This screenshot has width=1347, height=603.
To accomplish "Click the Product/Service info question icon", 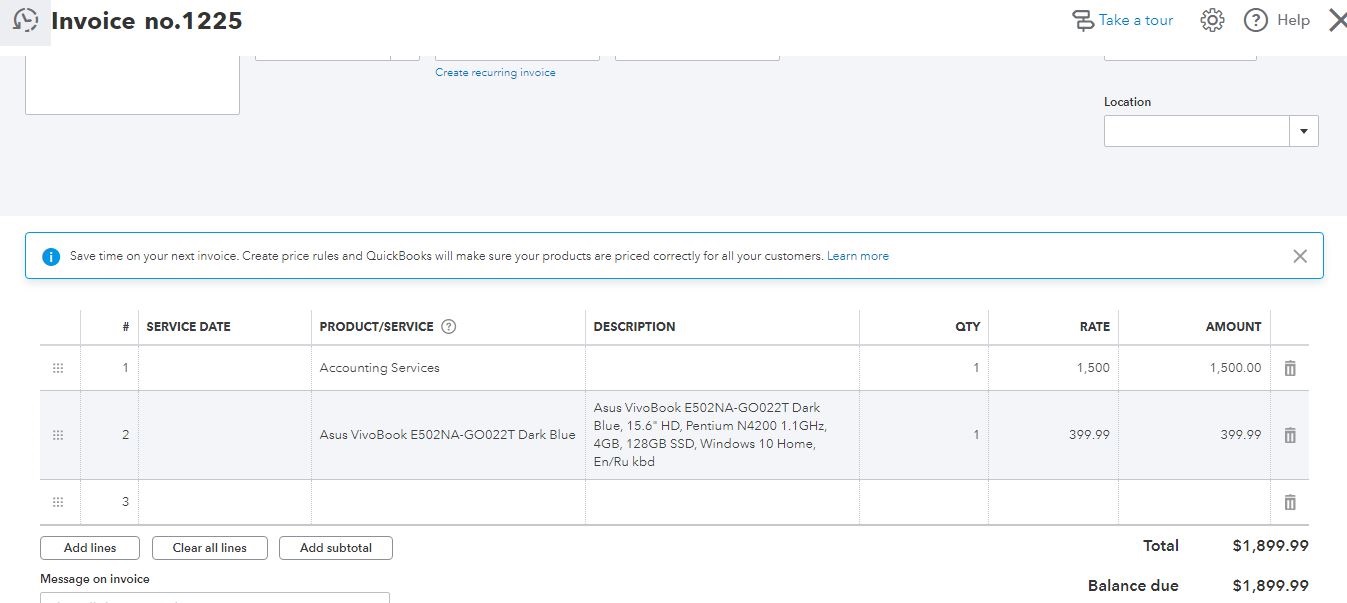I will click(x=449, y=327).
